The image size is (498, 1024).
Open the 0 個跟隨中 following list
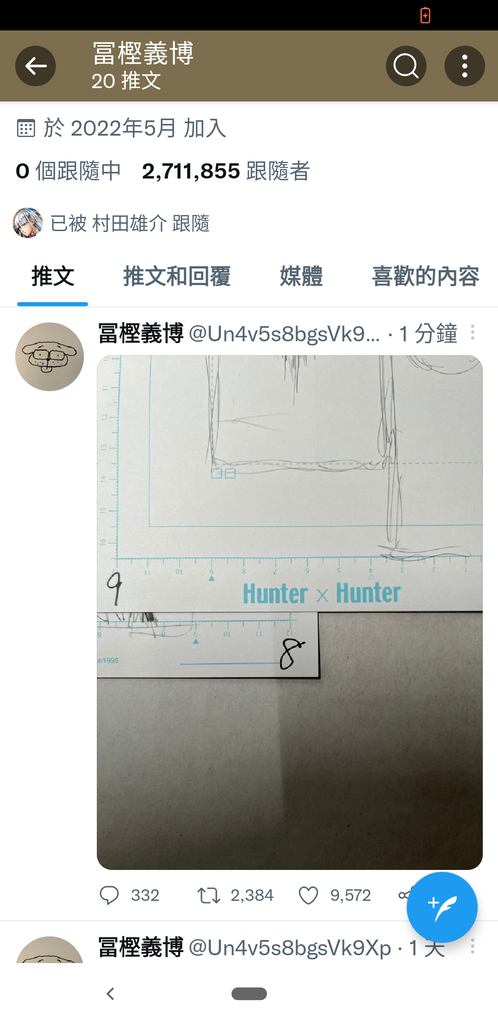coord(69,171)
